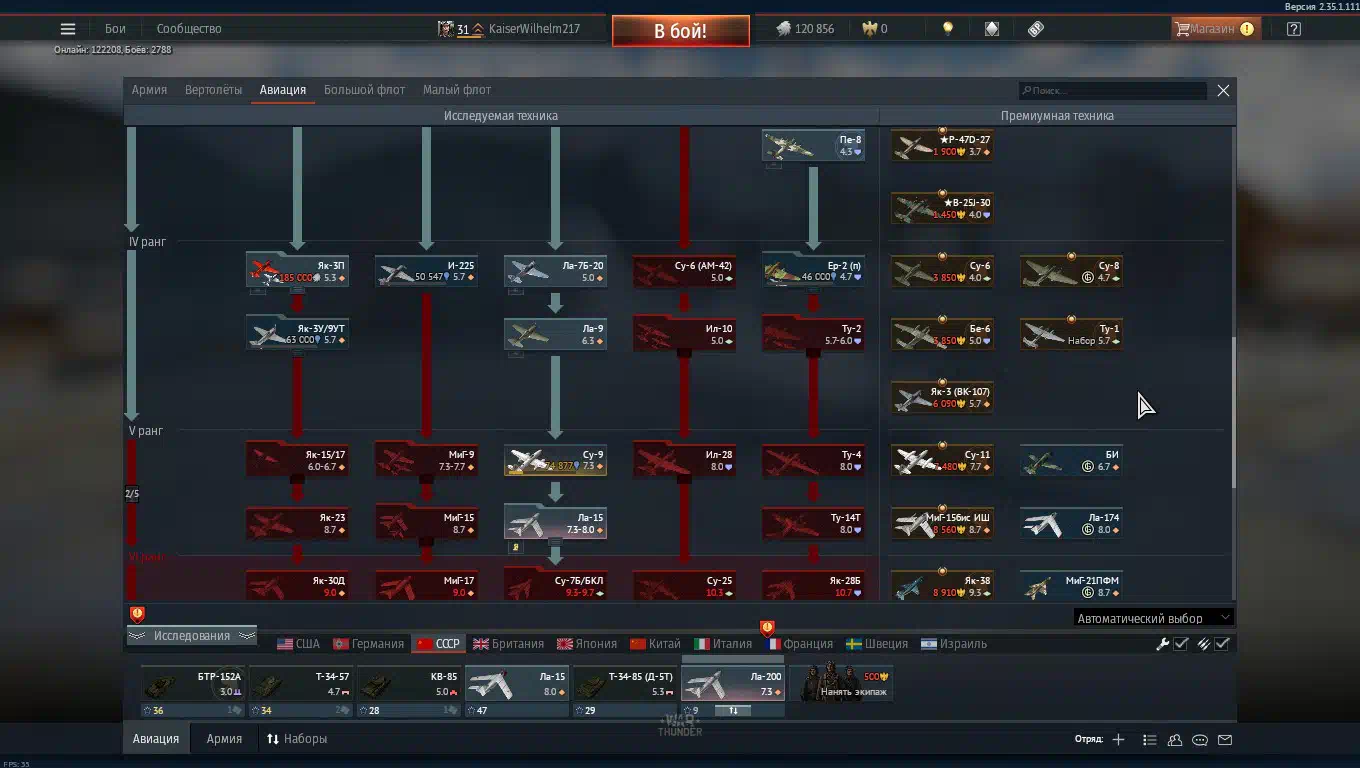Viewport: 1360px width, 768px height.
Task: Select Ла-9 fighter card
Action: click(555, 334)
